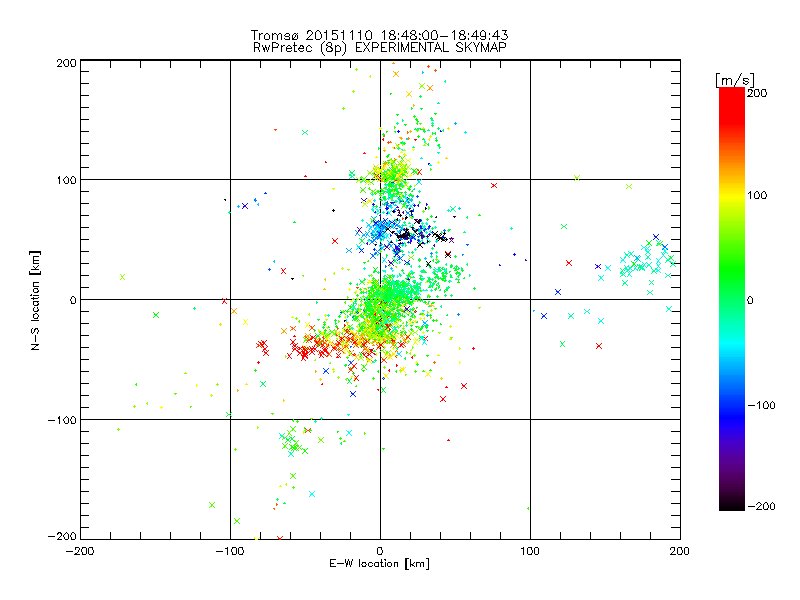800x600 pixels.
Task: Click the colorbar tick label '0'
Action: tap(750, 301)
